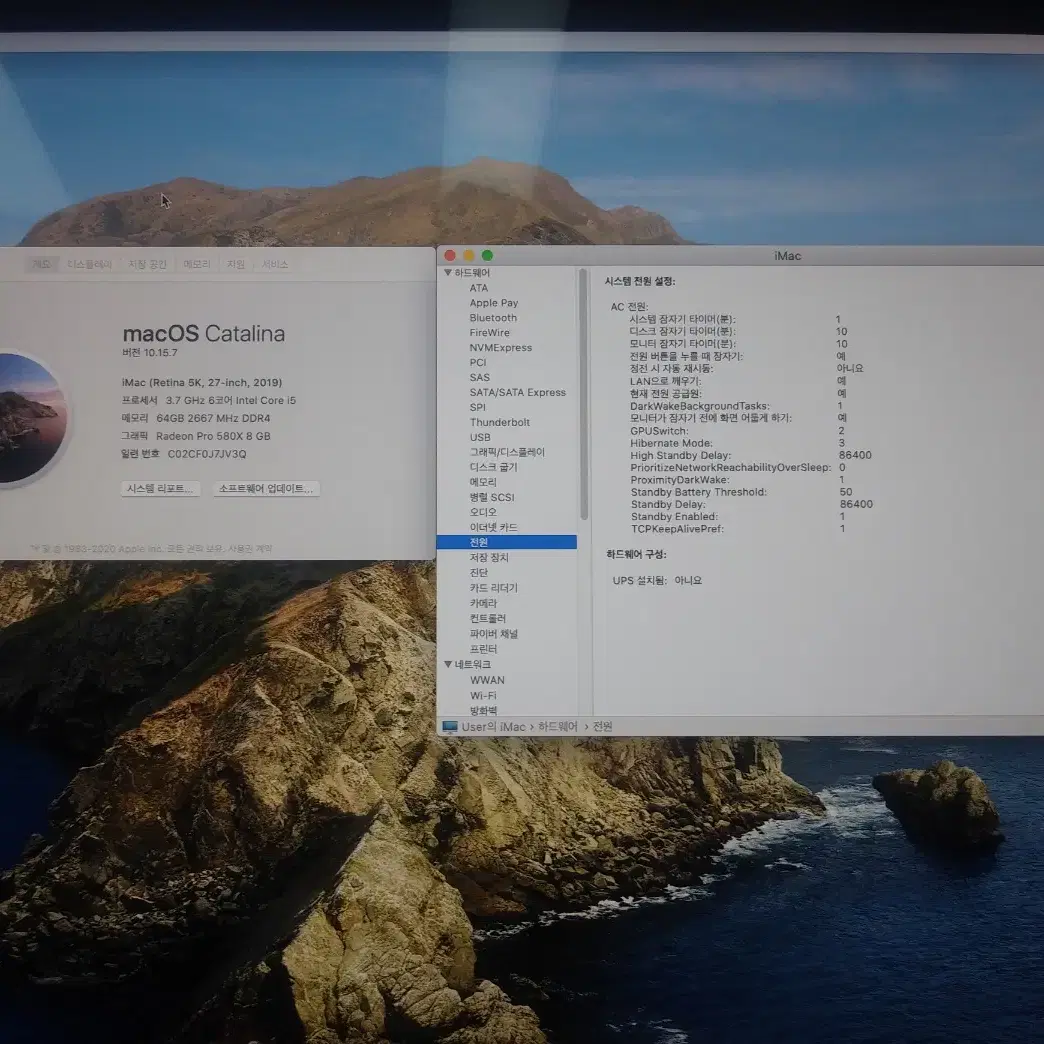
Task: Select 오디오 in the sidebar
Action: click(x=483, y=512)
